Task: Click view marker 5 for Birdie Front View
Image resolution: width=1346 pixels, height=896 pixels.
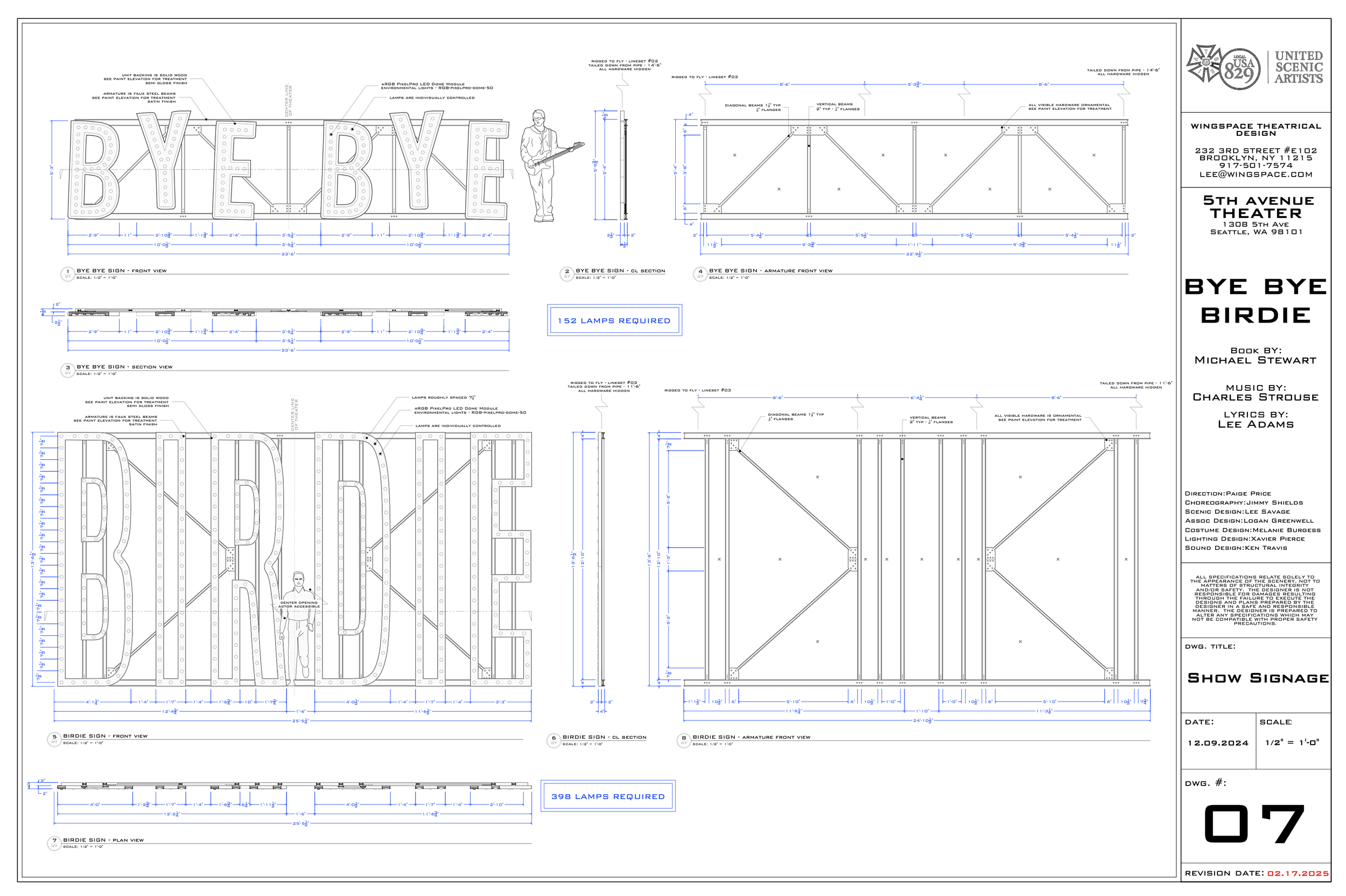Action: tap(54, 739)
